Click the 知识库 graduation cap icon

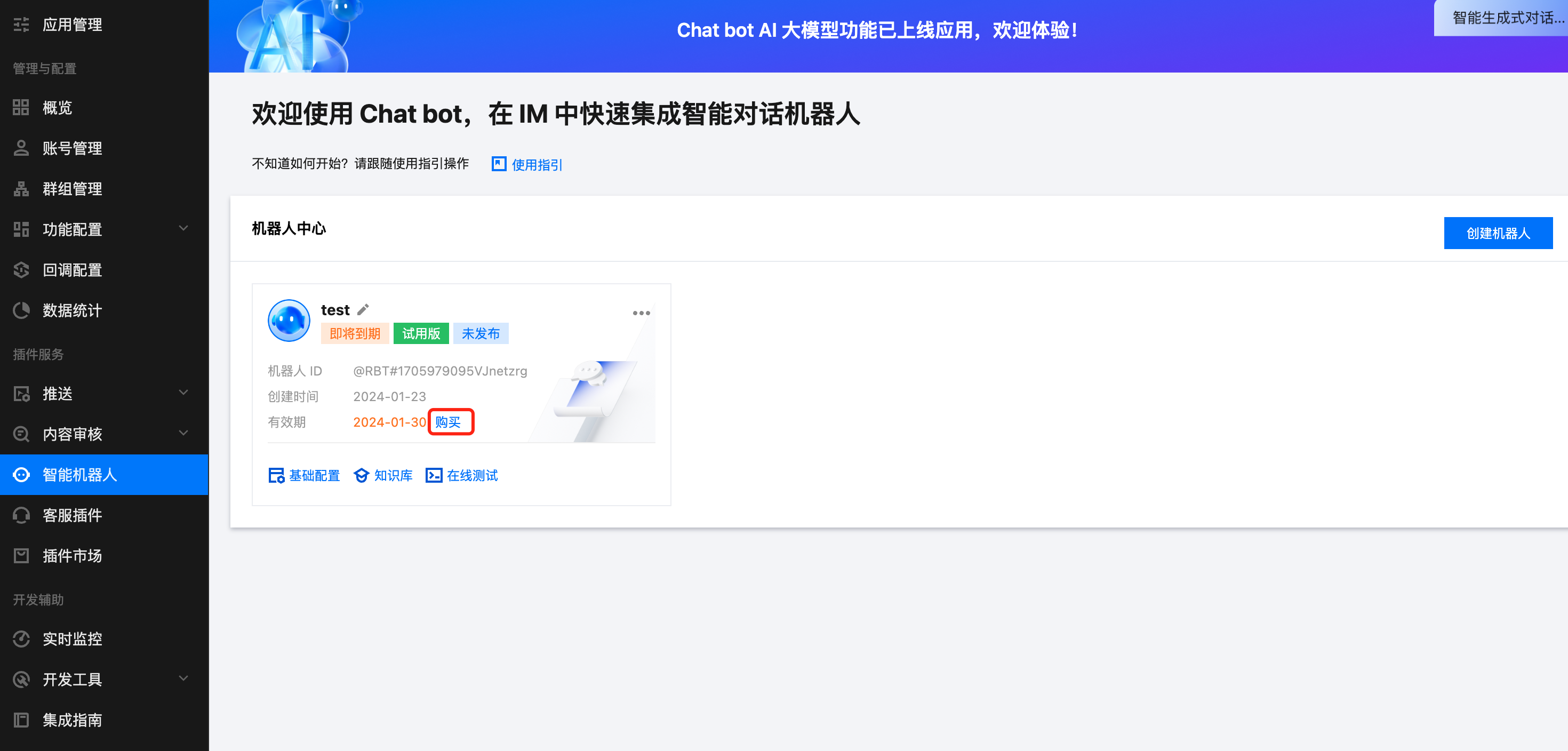pos(361,475)
